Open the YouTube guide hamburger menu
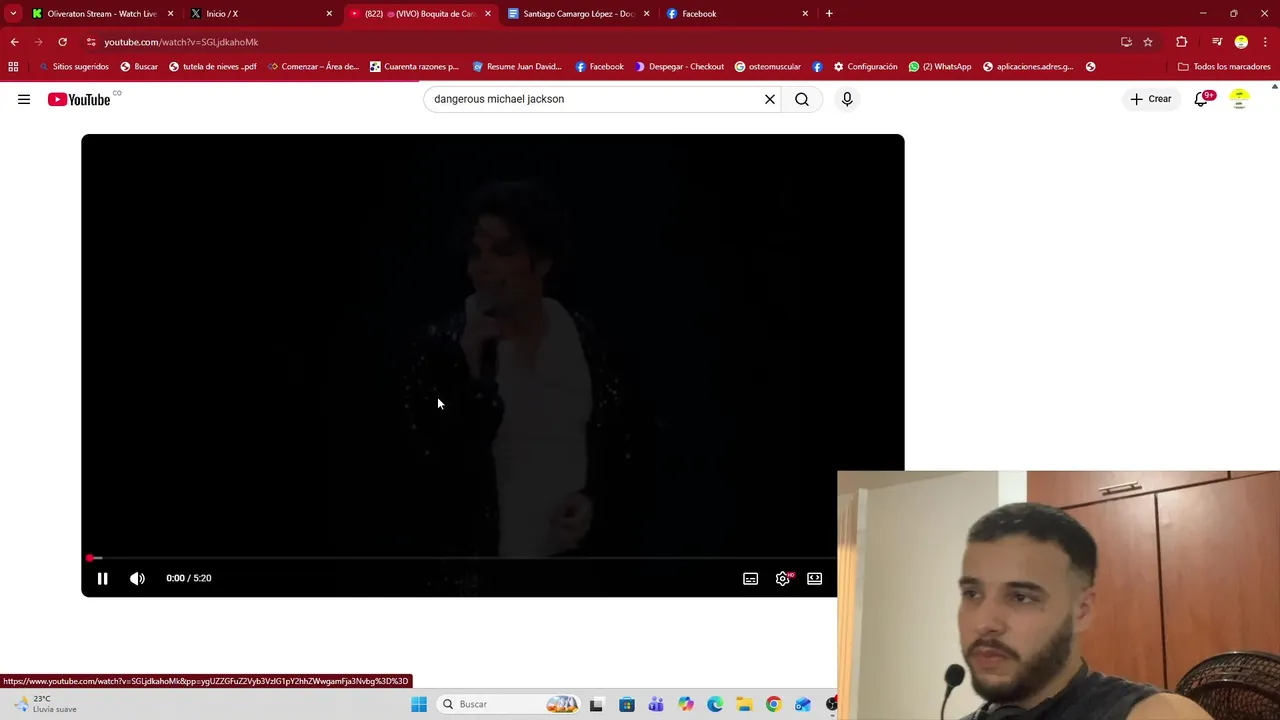1280x720 pixels. pyautogui.click(x=24, y=99)
